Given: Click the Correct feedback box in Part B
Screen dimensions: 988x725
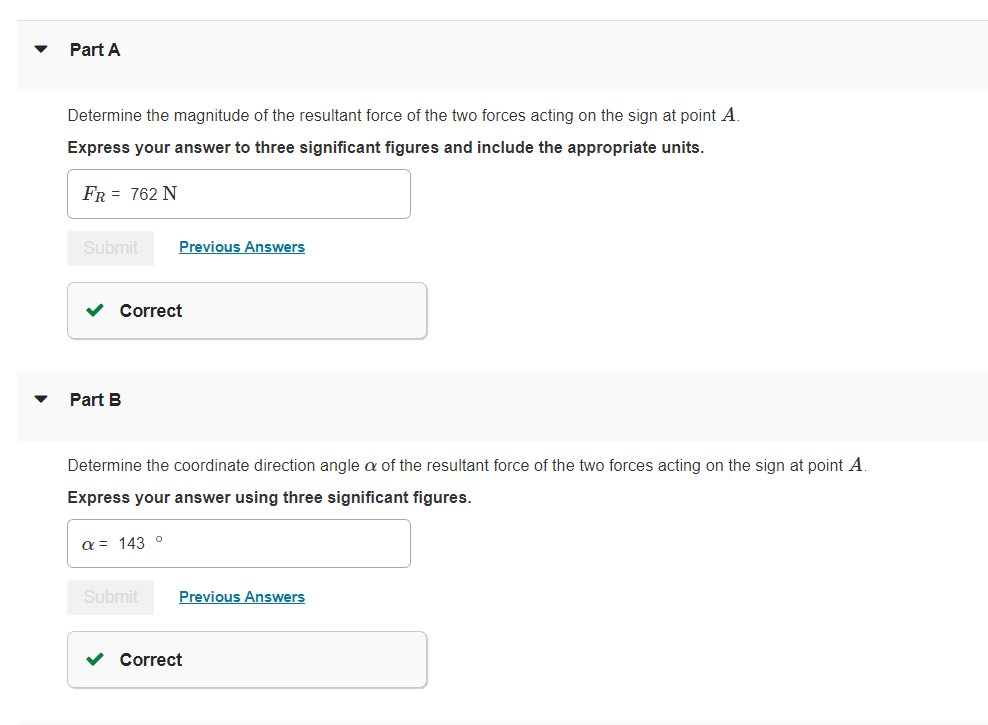Looking at the screenshot, I should (247, 659).
